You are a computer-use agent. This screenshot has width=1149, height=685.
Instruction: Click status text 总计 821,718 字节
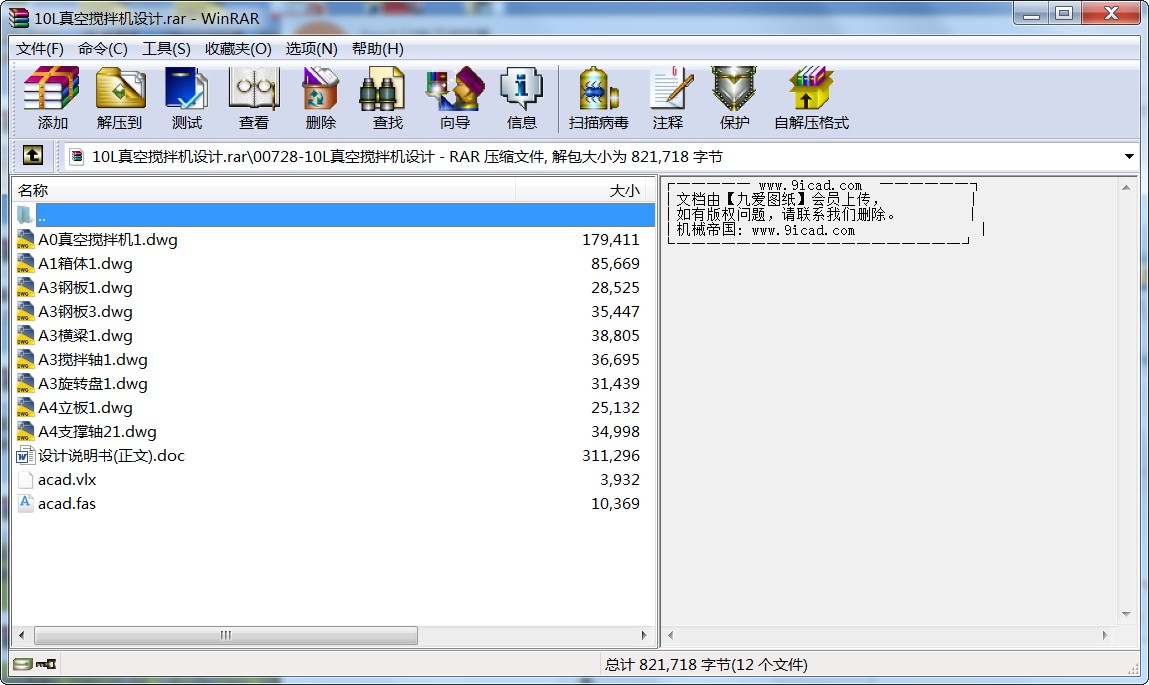(706, 664)
